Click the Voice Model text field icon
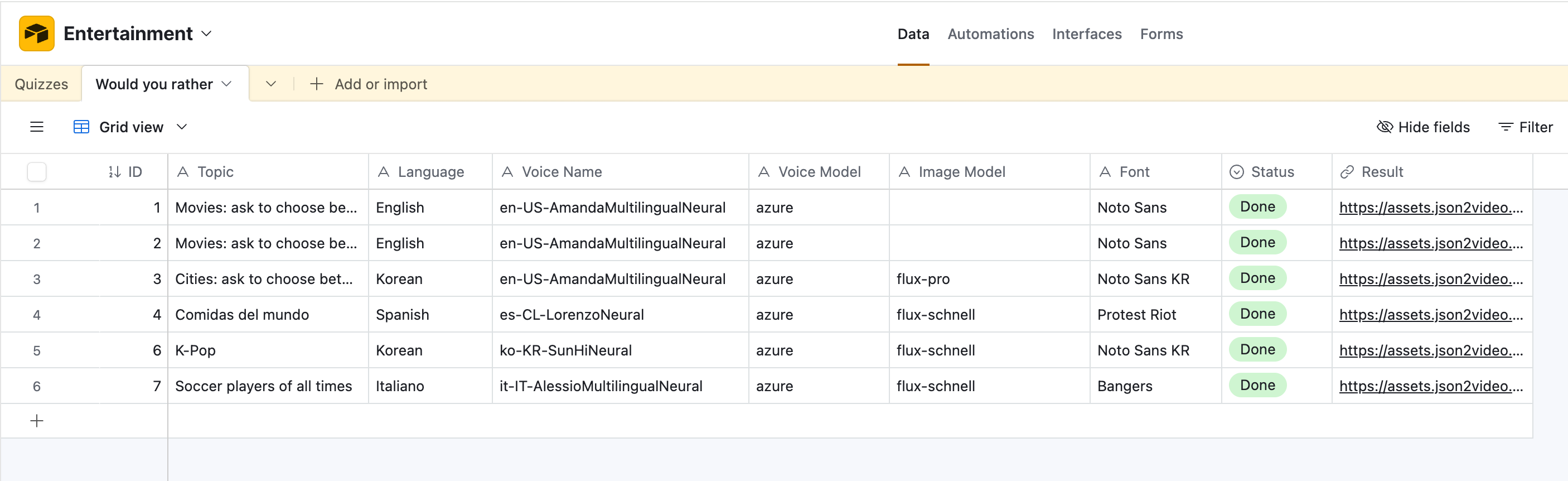Viewport: 1568px width, 481px height. click(764, 172)
